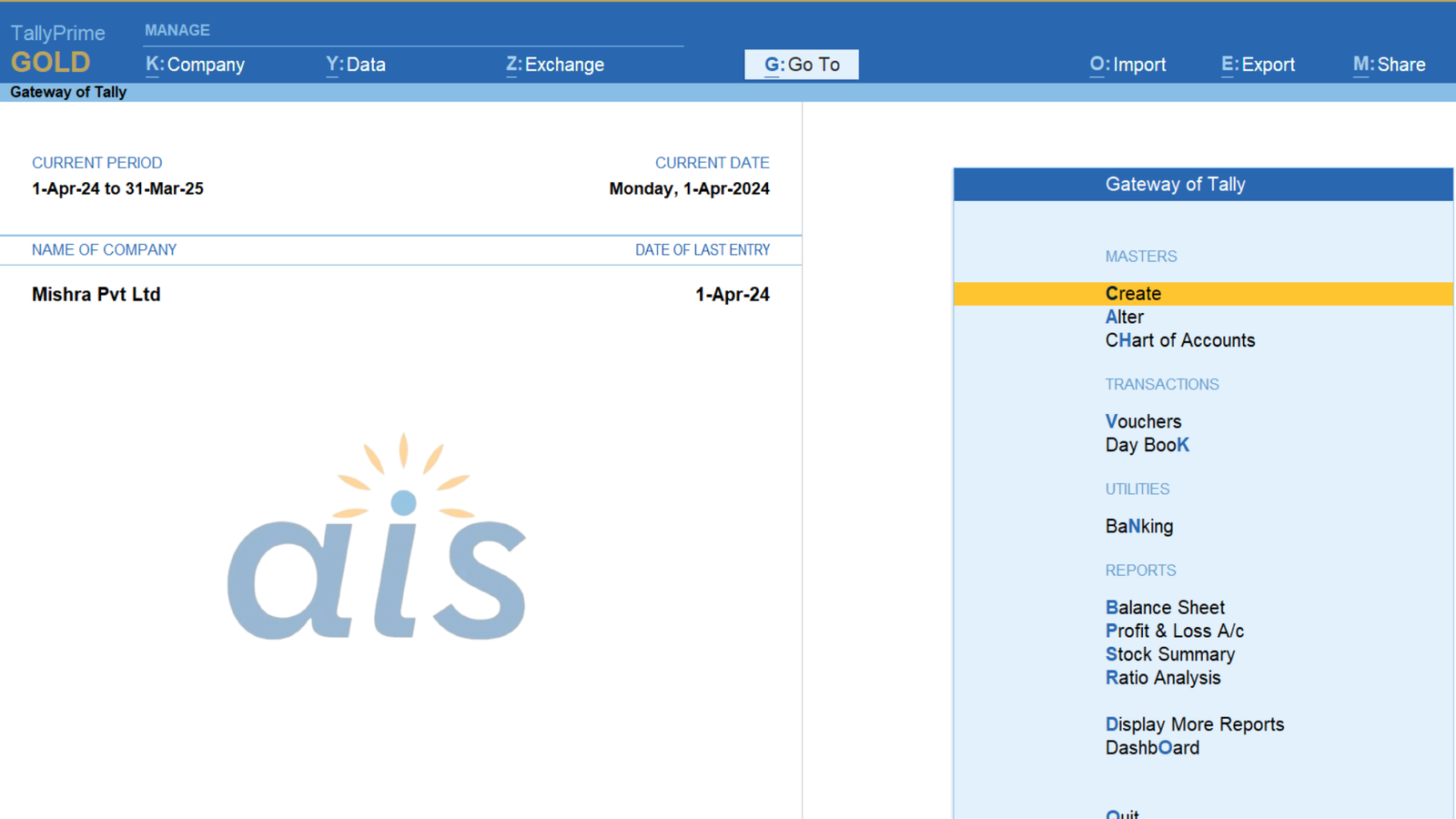Select Display More Reports

point(1194,724)
